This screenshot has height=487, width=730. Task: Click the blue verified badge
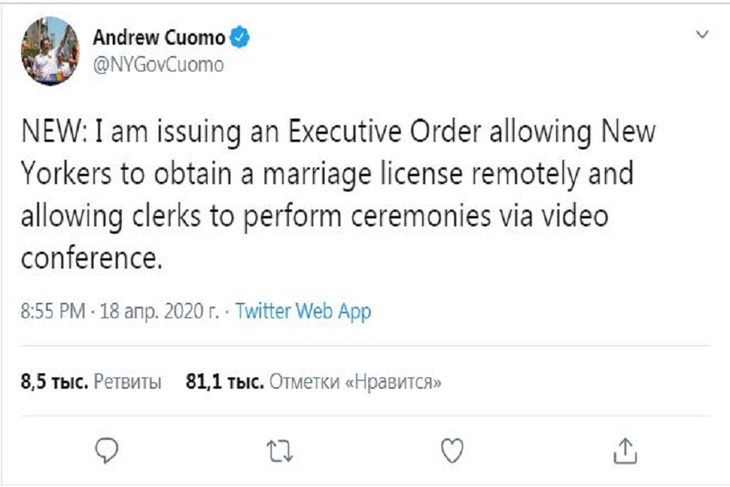tap(241, 39)
